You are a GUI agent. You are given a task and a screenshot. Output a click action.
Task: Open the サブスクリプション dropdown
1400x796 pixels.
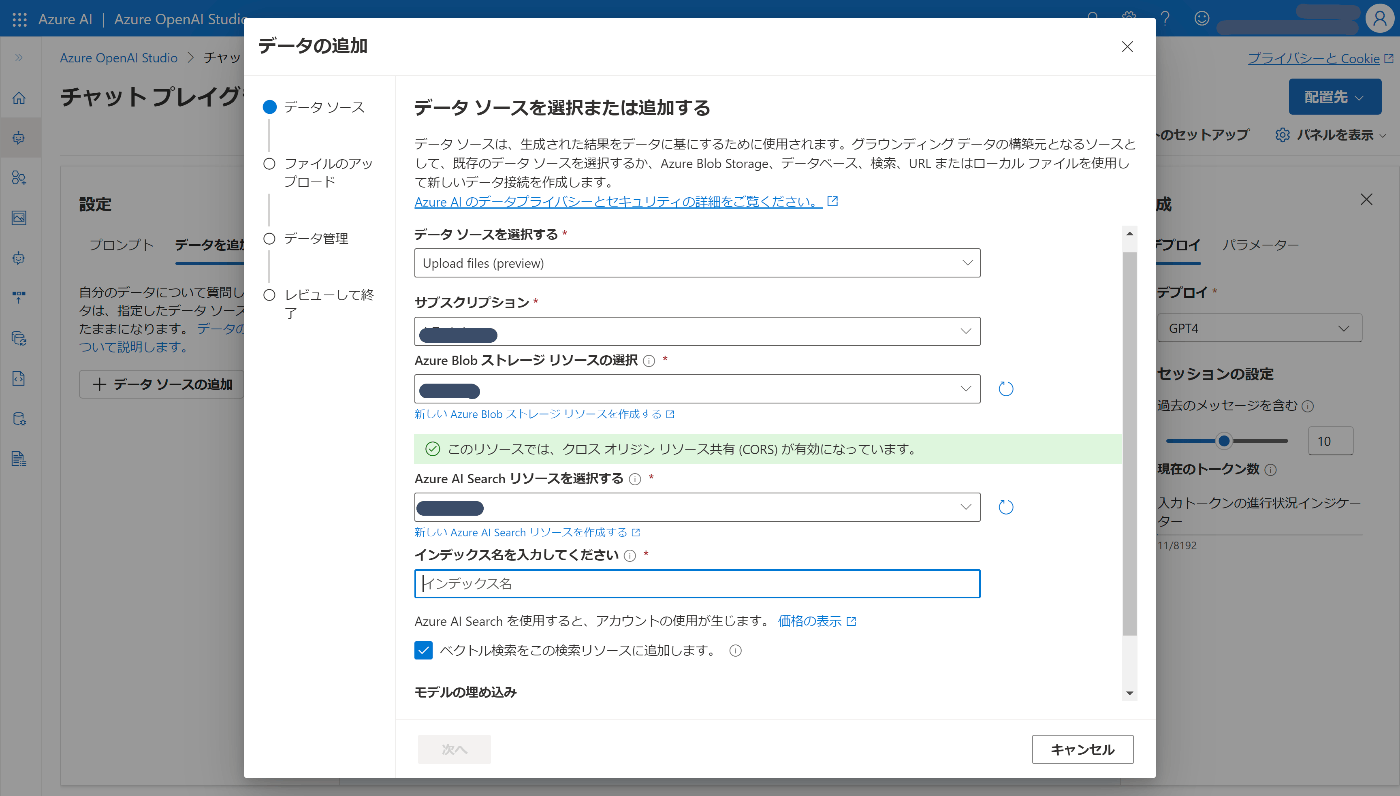pos(697,331)
